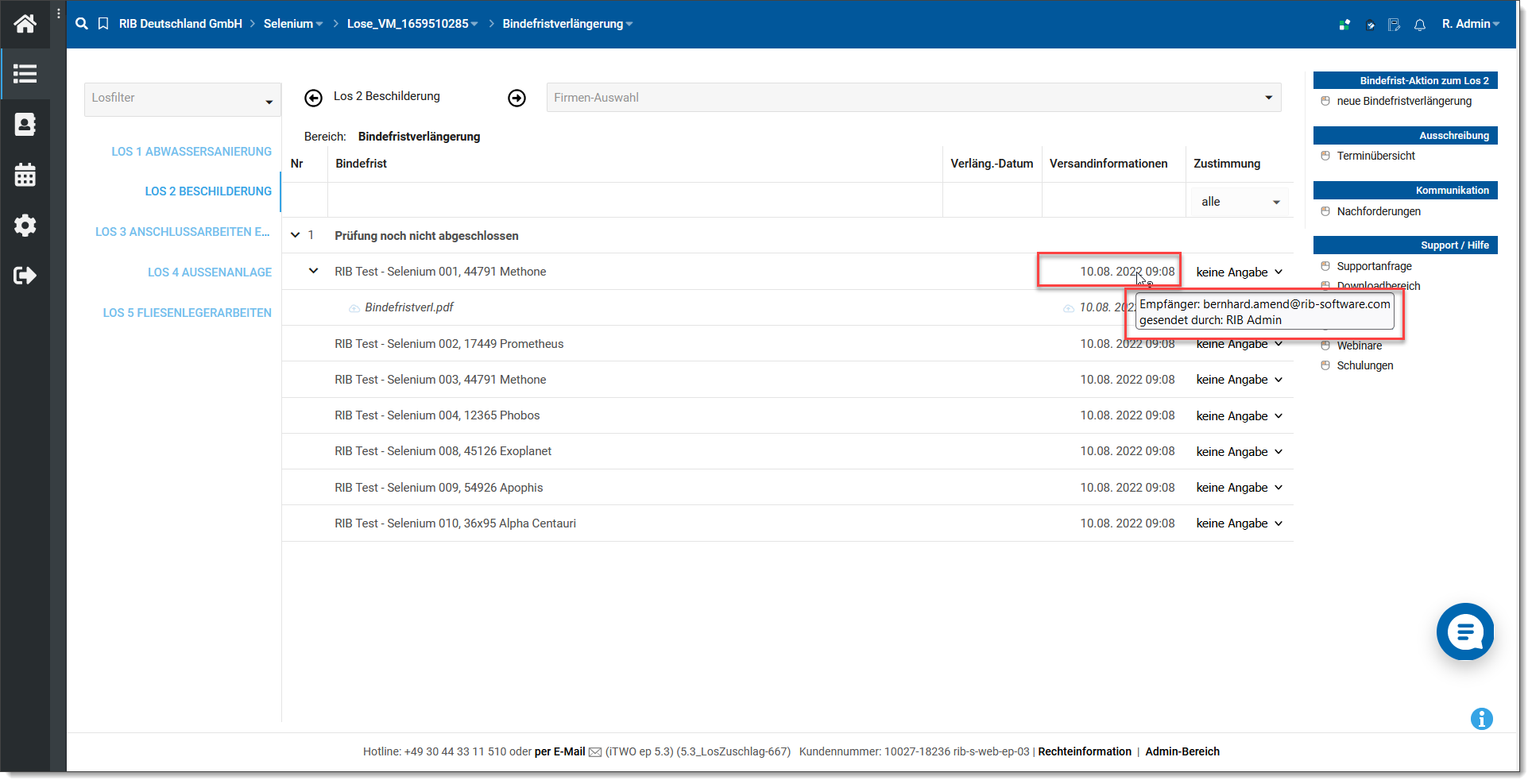
Task: Open the chat support bubble
Action: [x=1465, y=631]
